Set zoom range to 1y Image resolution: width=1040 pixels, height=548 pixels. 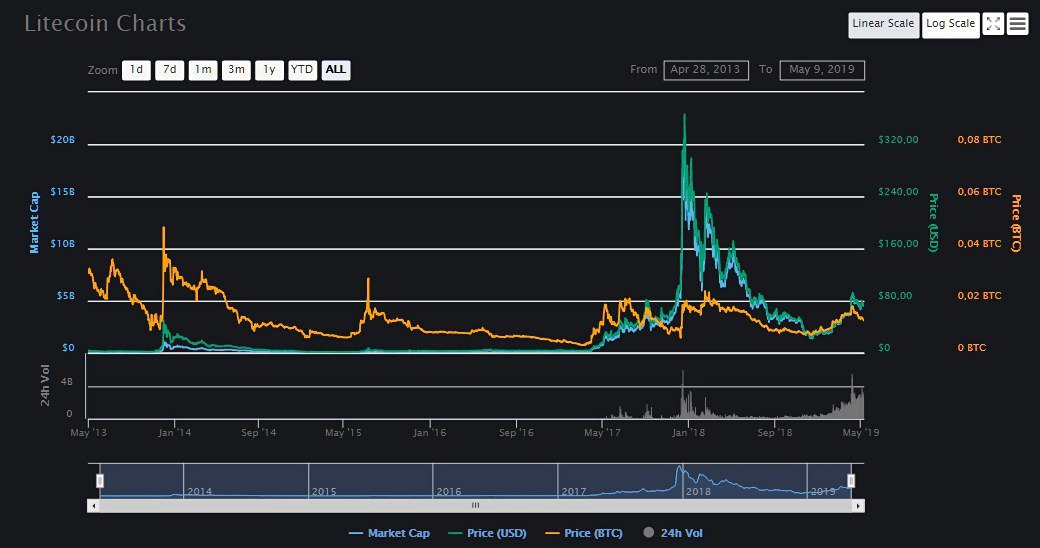(269, 70)
